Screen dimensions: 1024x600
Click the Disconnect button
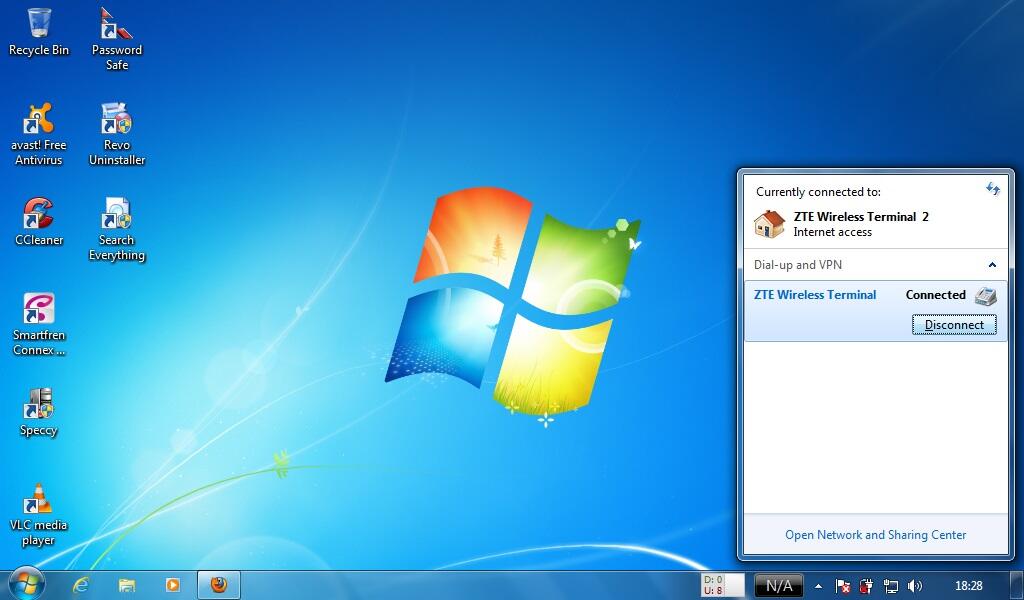pyautogui.click(x=954, y=324)
